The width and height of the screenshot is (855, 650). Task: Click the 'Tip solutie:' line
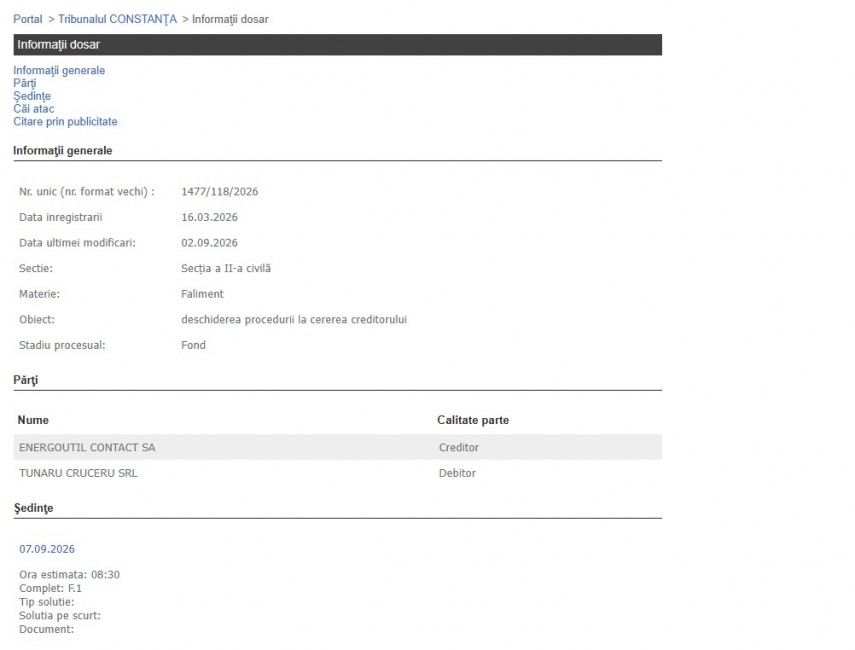[x=46, y=601]
